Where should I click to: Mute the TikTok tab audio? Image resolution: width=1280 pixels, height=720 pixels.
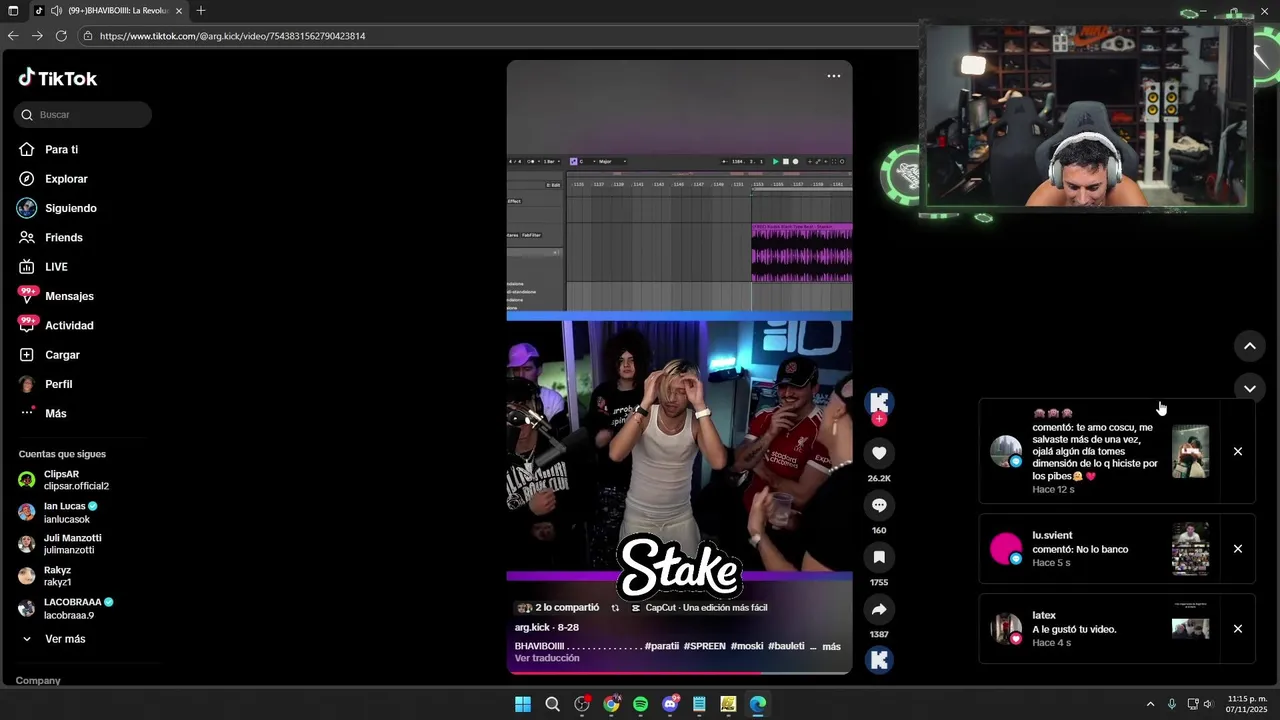coord(56,10)
